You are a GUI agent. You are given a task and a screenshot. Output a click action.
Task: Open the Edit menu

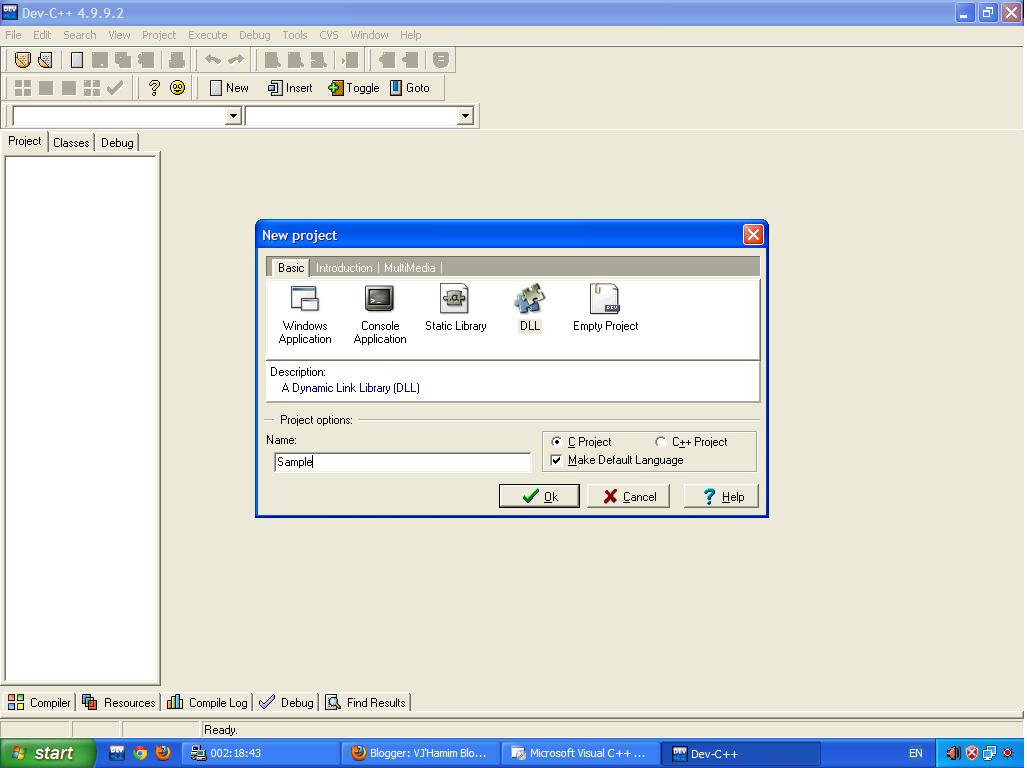(42, 35)
